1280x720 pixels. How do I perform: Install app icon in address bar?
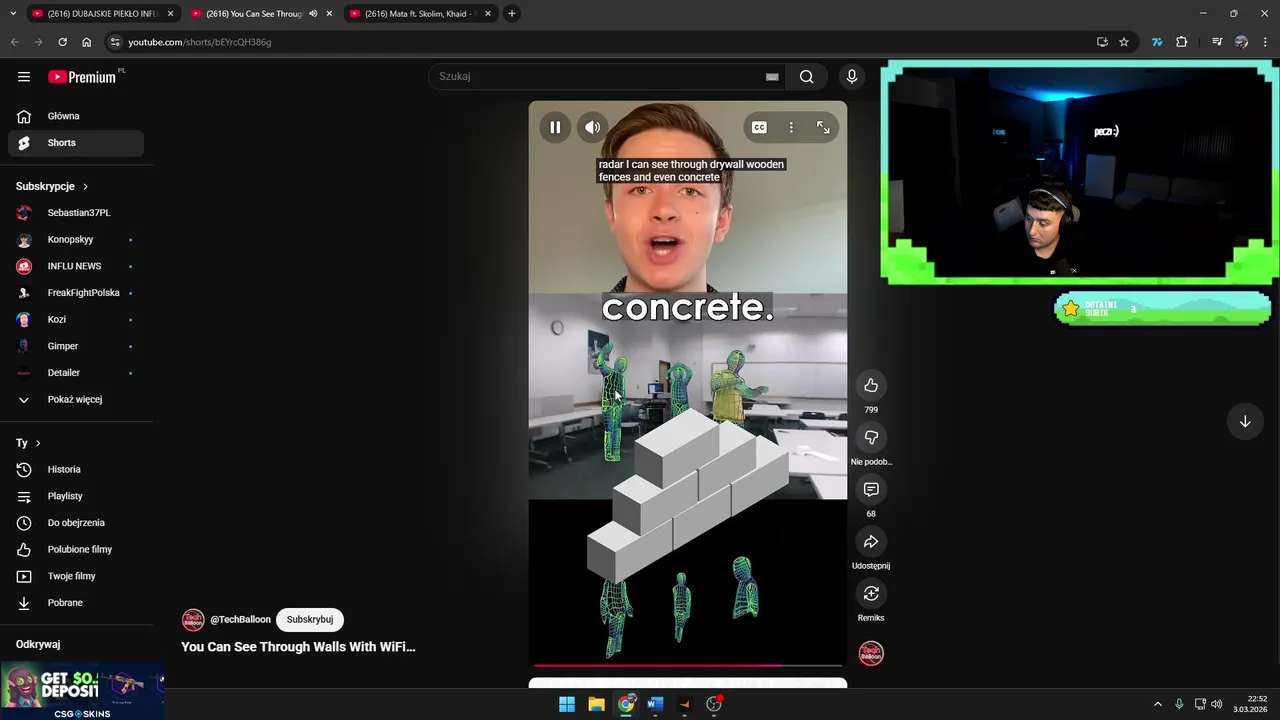tap(1102, 42)
